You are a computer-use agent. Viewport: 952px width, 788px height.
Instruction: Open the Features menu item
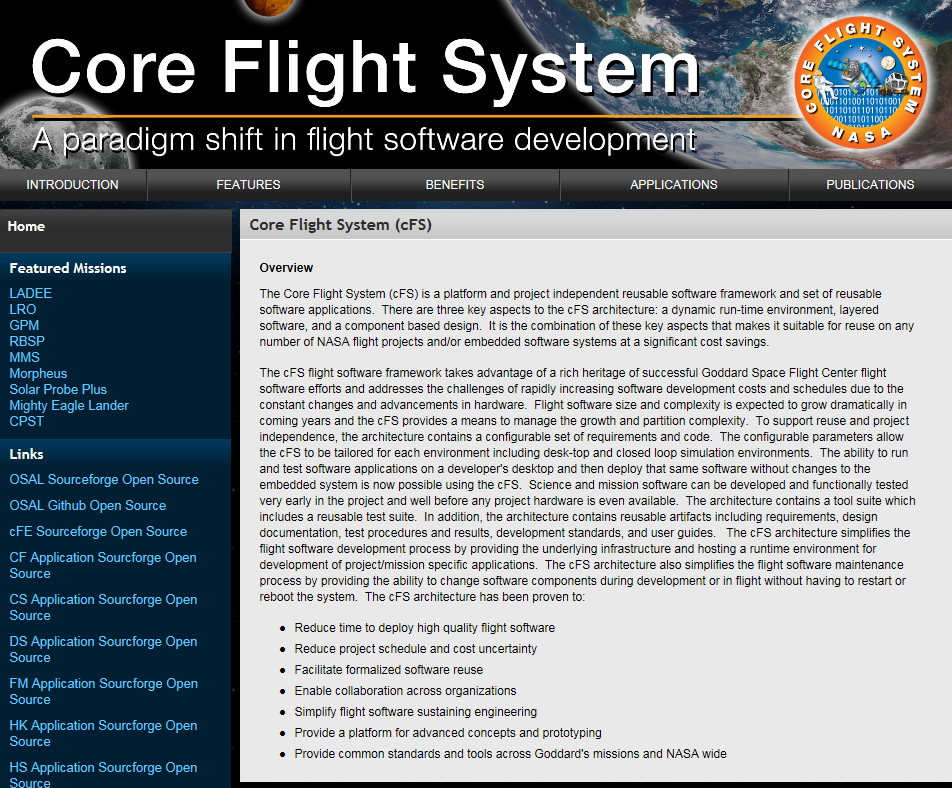click(x=248, y=185)
